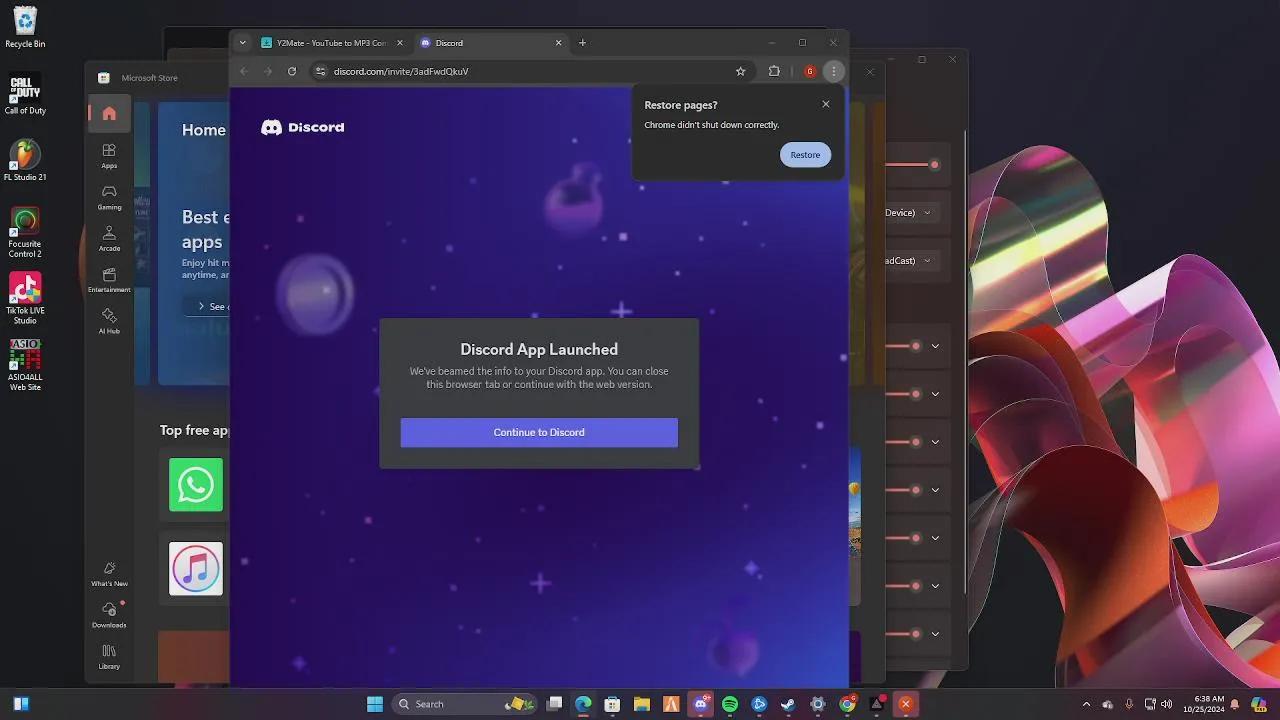Click Restore in Restore pages popup

805,155
